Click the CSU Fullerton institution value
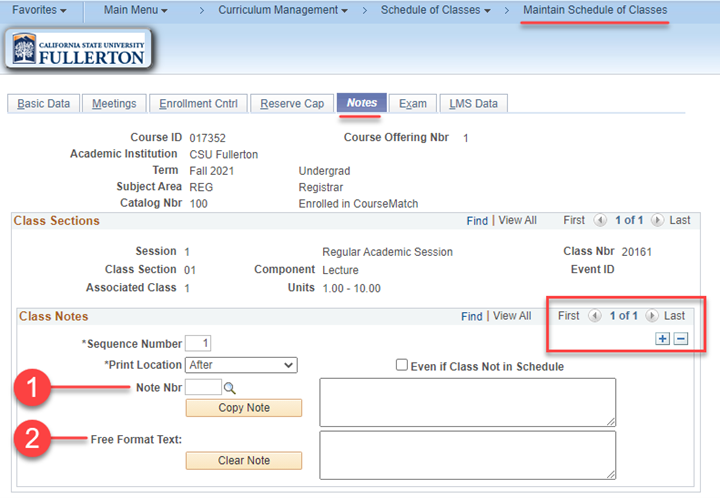The width and height of the screenshot is (720, 498). 224,155
